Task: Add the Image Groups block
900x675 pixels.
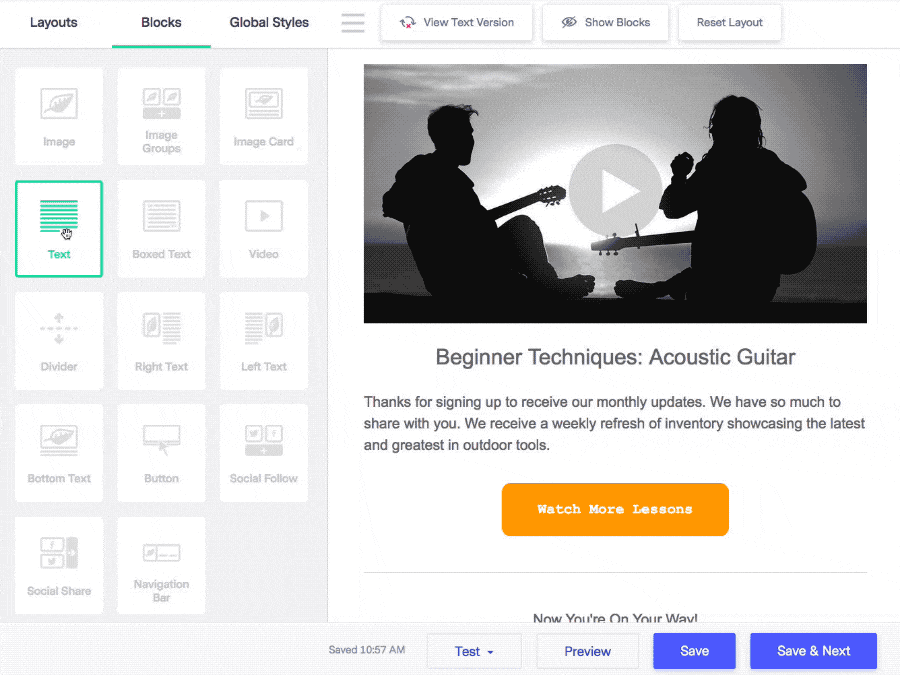Action: [161, 117]
